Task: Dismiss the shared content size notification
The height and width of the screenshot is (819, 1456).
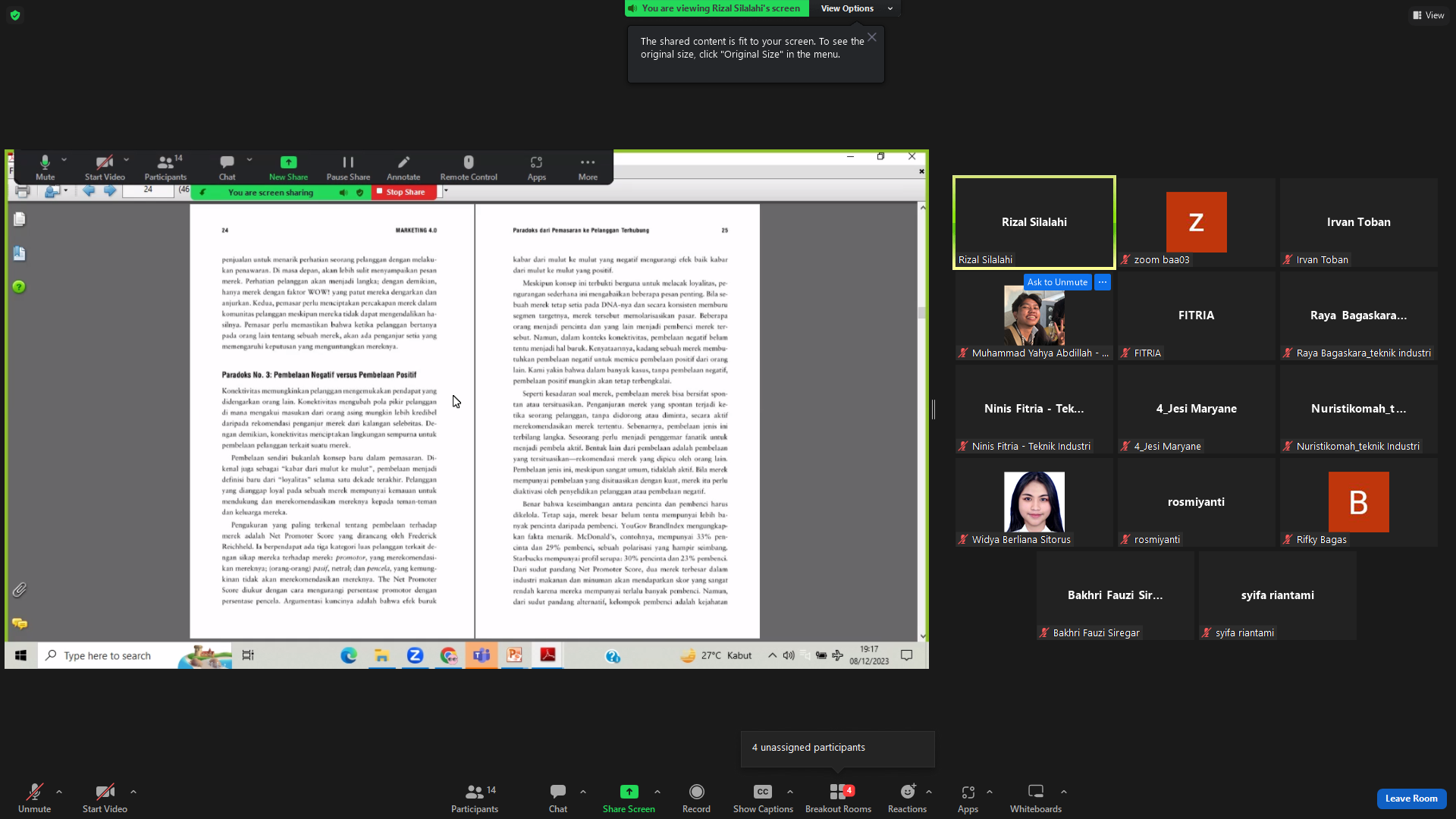Action: pos(872,37)
